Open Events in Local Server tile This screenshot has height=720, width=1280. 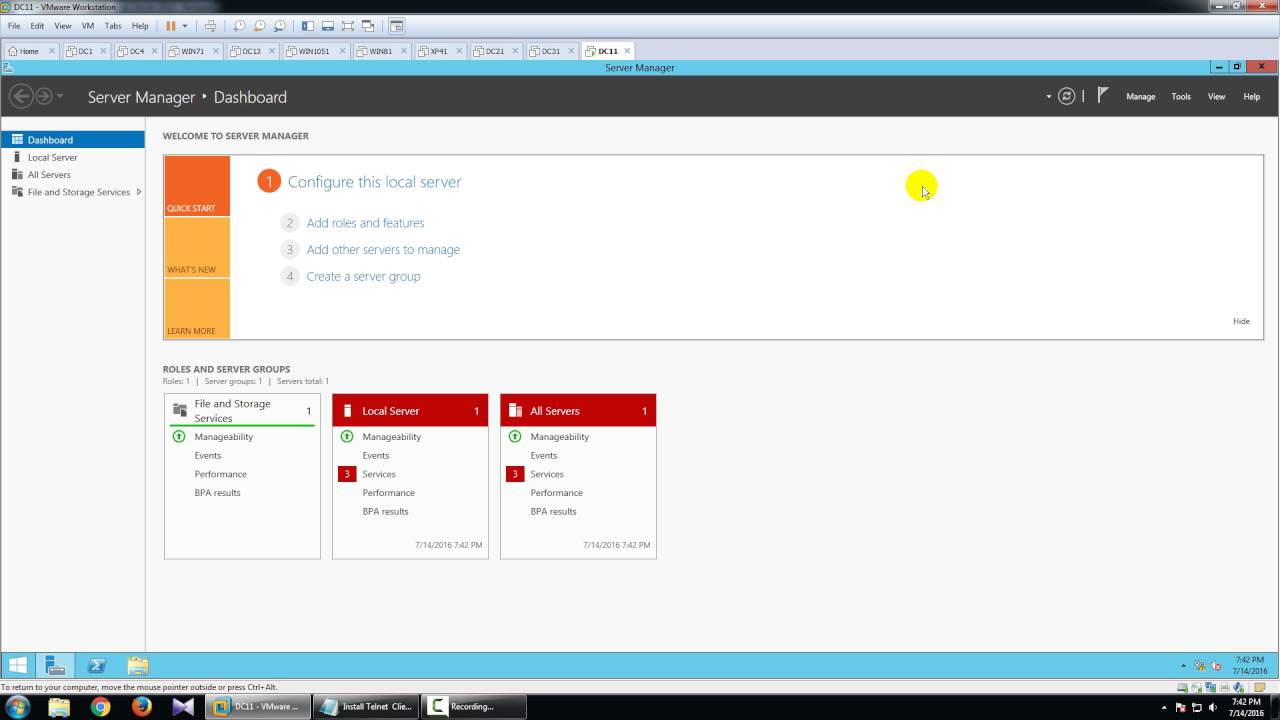click(x=376, y=456)
